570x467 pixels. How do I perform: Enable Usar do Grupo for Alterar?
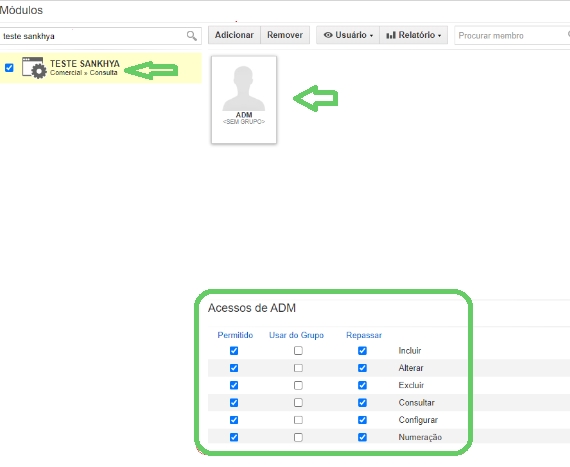tap(298, 368)
